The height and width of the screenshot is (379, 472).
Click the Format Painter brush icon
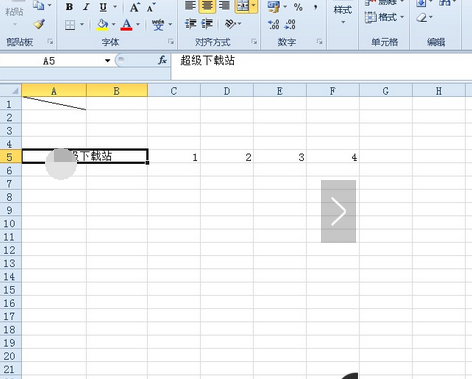(39, 24)
